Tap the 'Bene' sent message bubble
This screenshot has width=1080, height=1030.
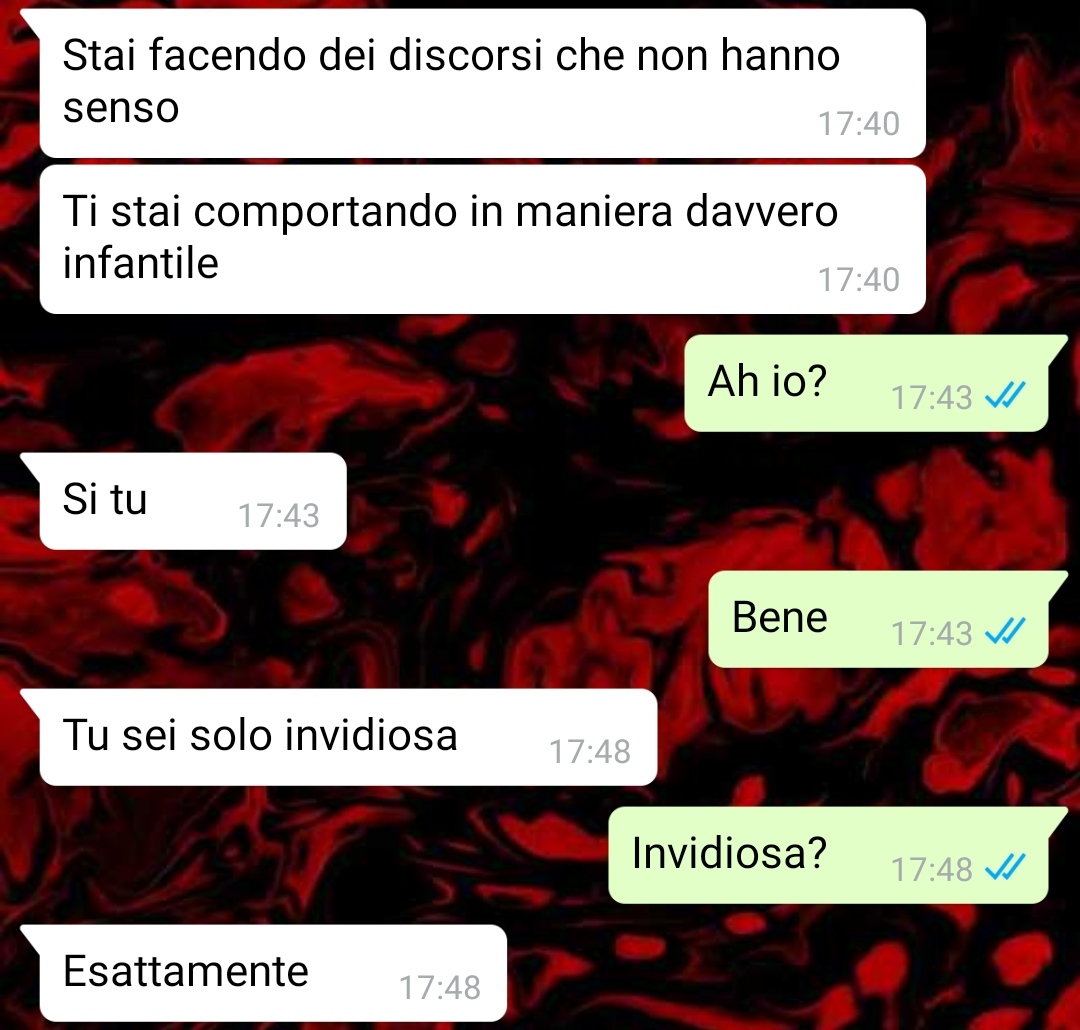878,619
